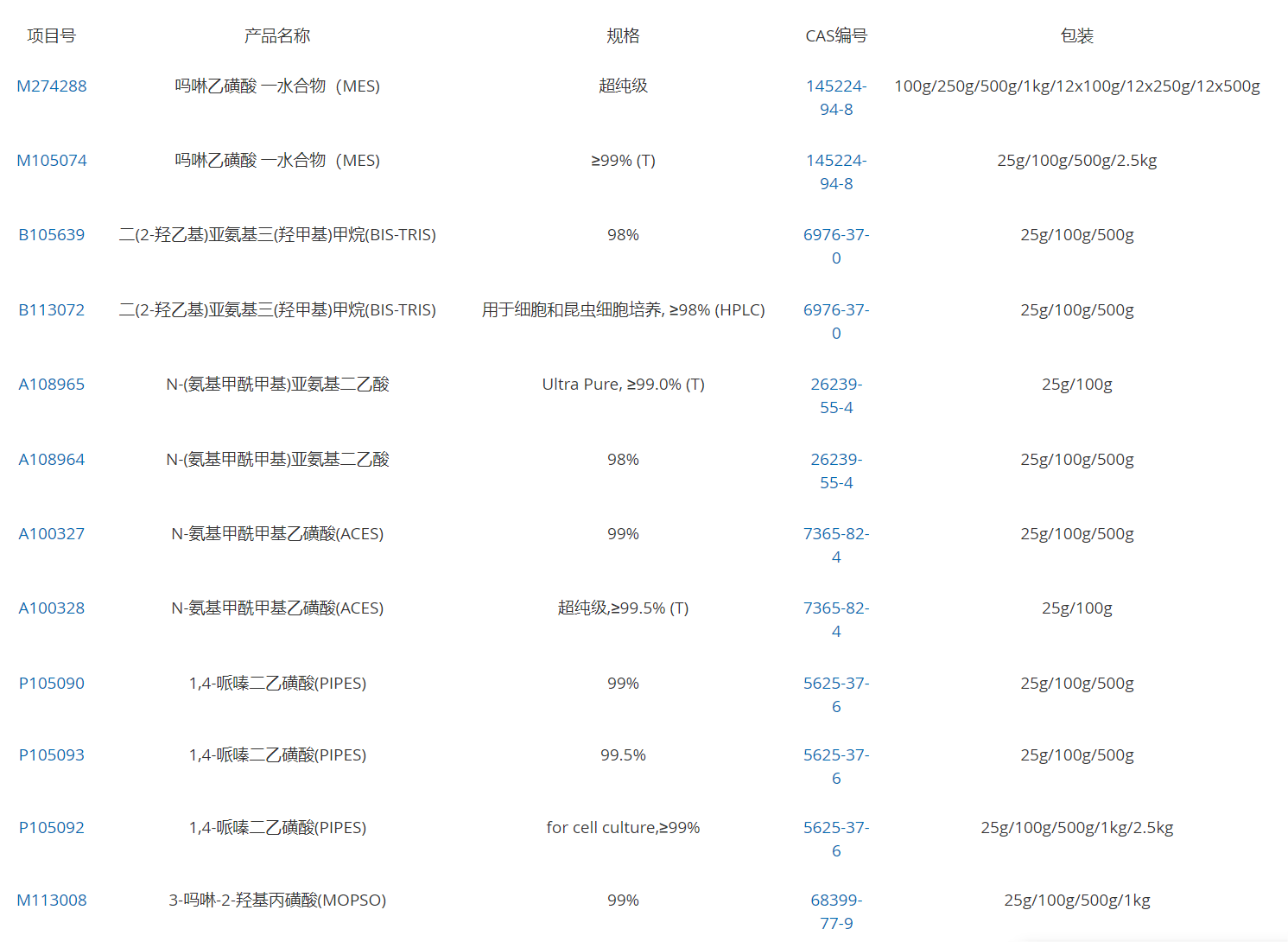Open item number B113072
Screen dimensions: 1288x942
(x=52, y=310)
